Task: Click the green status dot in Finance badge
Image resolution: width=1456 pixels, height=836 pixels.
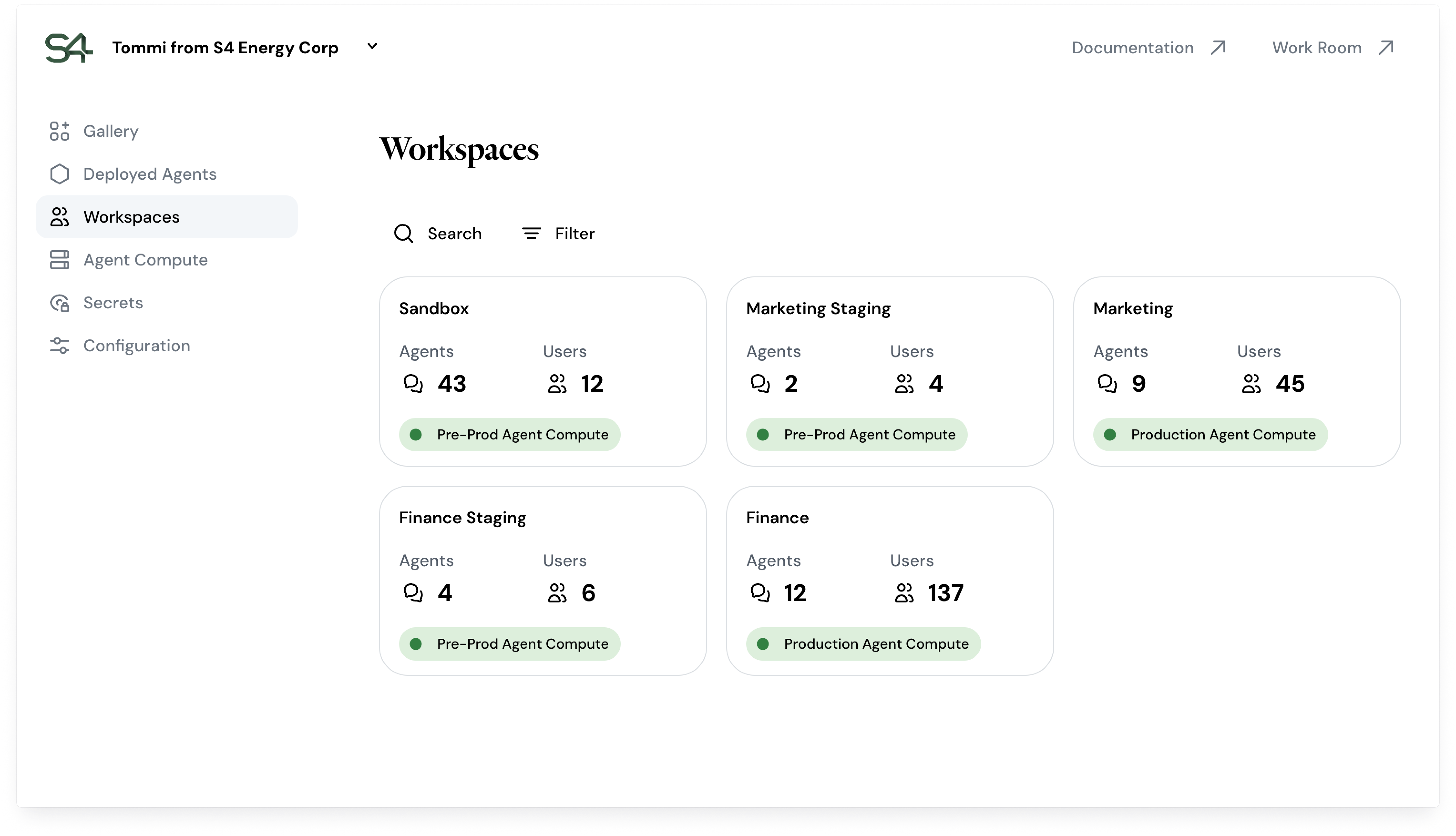Action: coord(763,644)
